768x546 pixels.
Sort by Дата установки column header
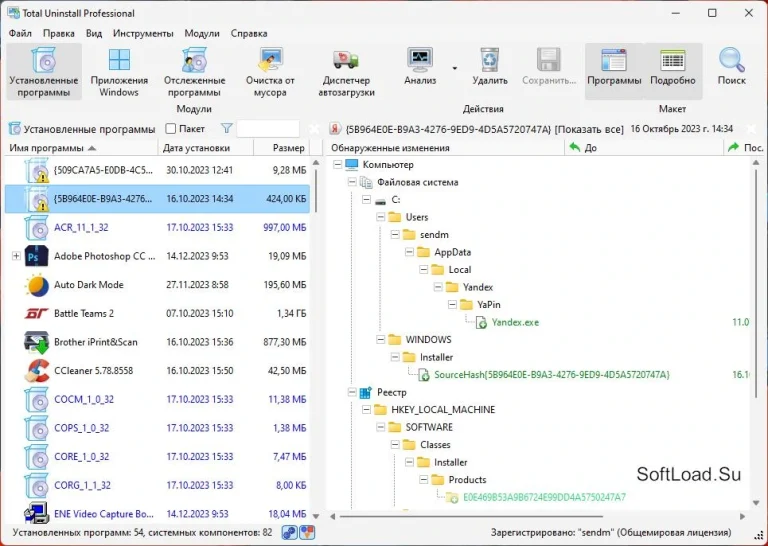click(x=206, y=148)
